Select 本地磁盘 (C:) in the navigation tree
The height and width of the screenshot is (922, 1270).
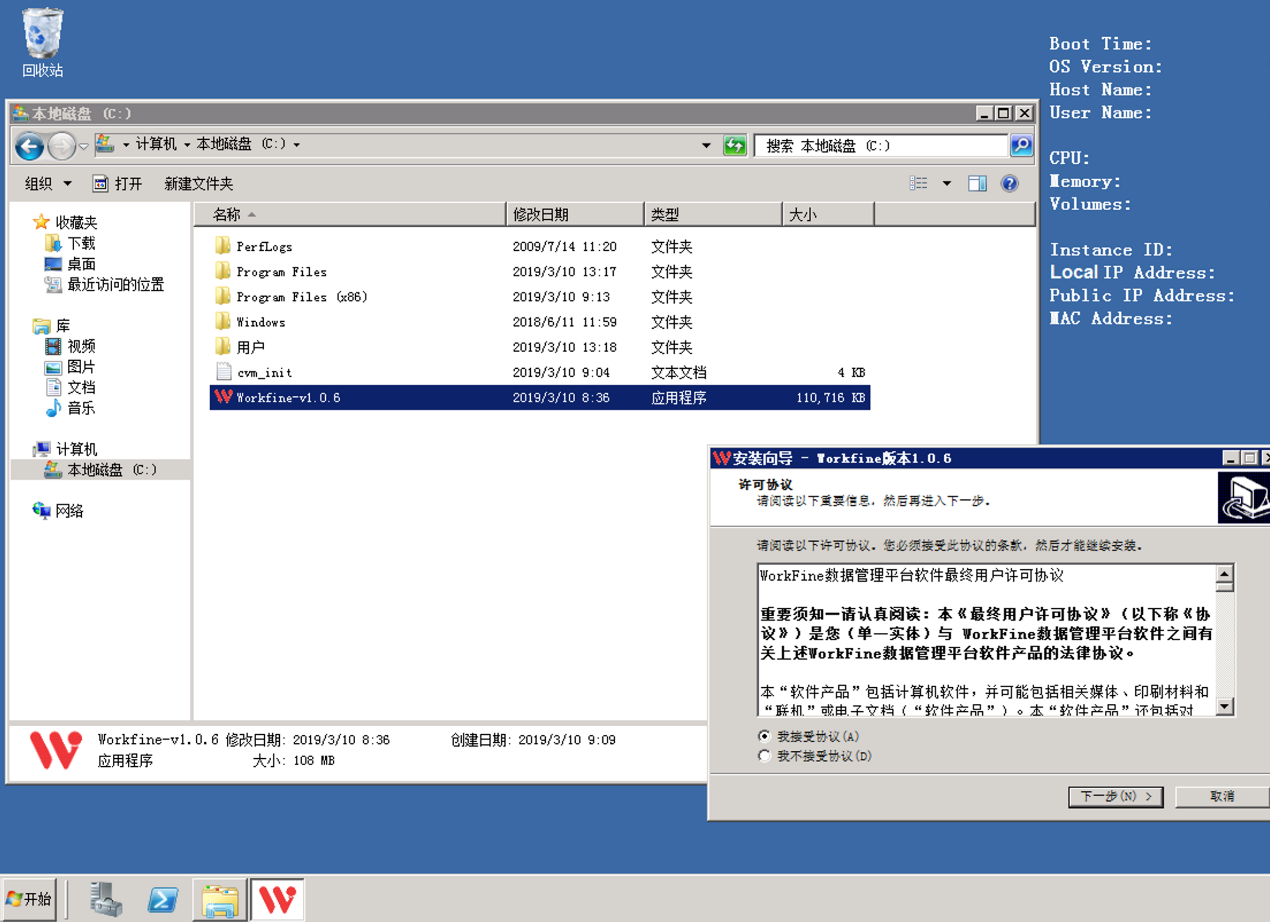coord(101,469)
